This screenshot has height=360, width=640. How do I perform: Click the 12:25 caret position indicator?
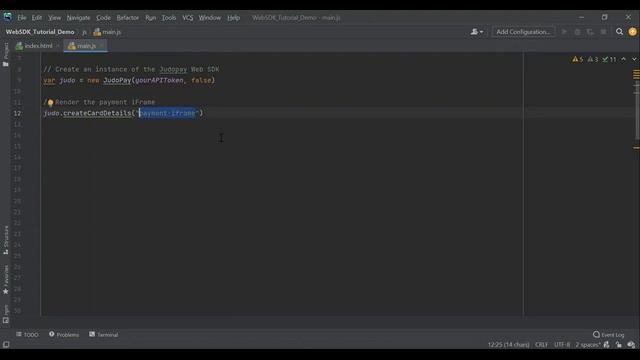tap(509, 345)
